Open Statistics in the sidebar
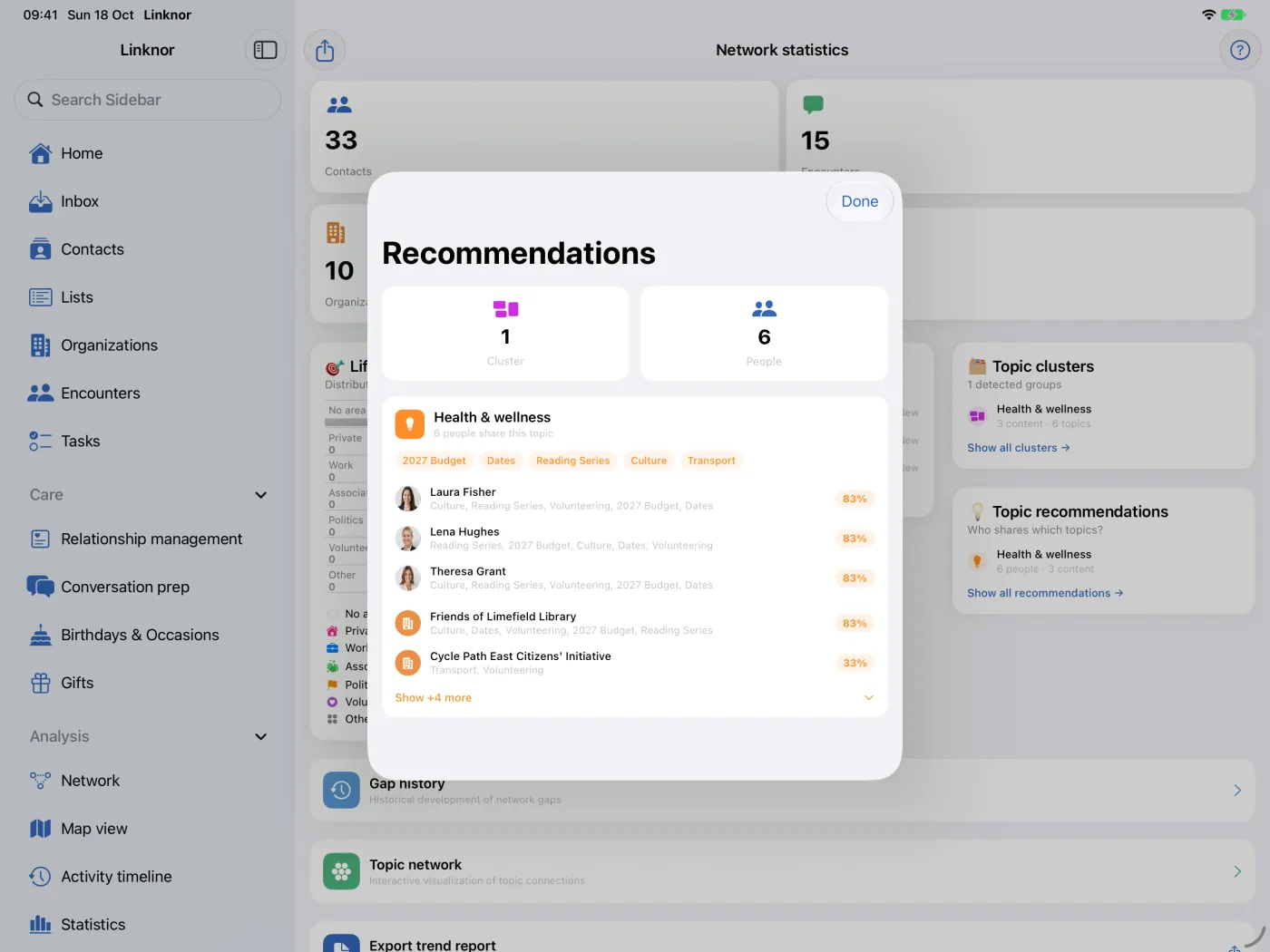 pyautogui.click(x=148, y=925)
